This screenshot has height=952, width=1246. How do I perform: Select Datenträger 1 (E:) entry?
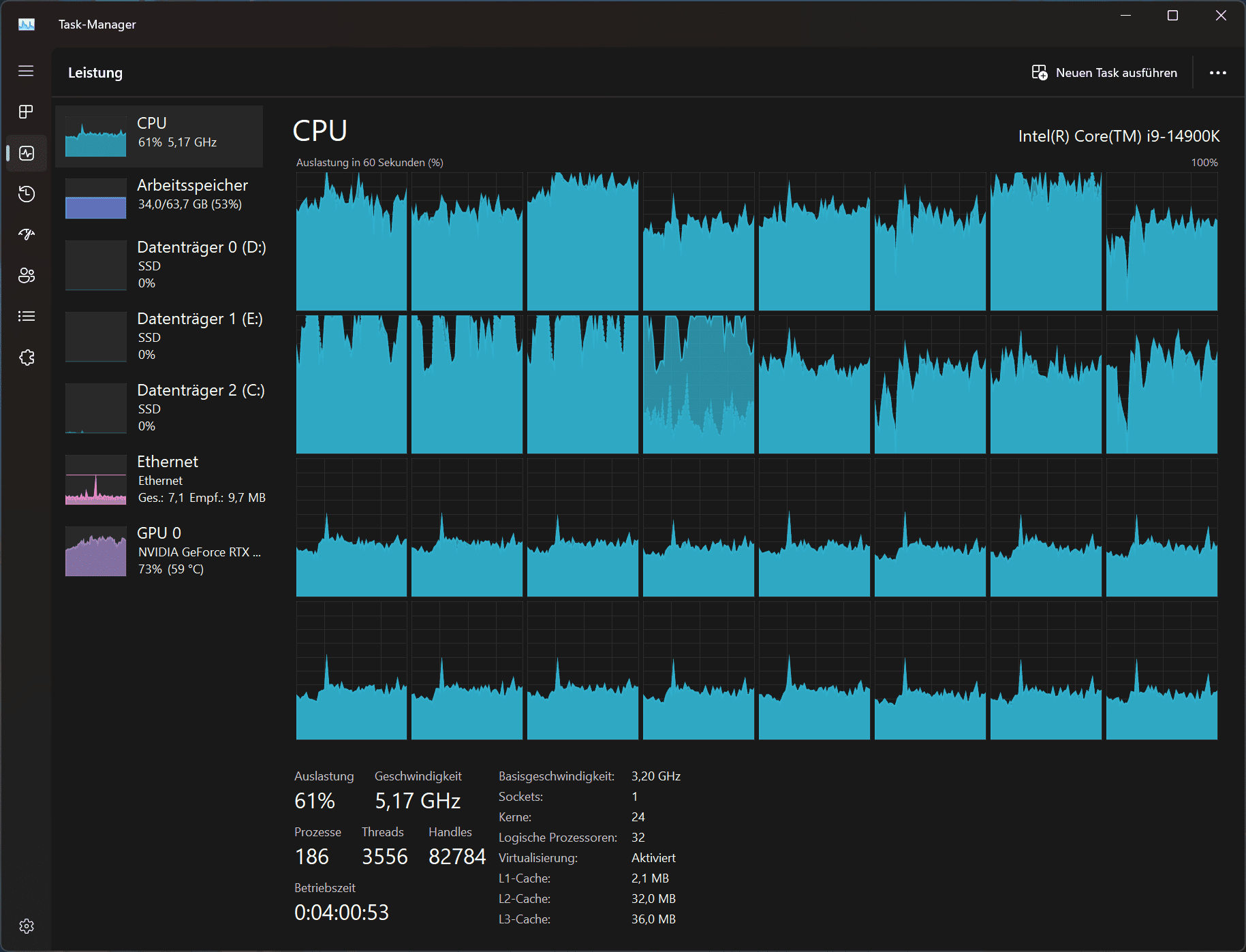[x=159, y=336]
